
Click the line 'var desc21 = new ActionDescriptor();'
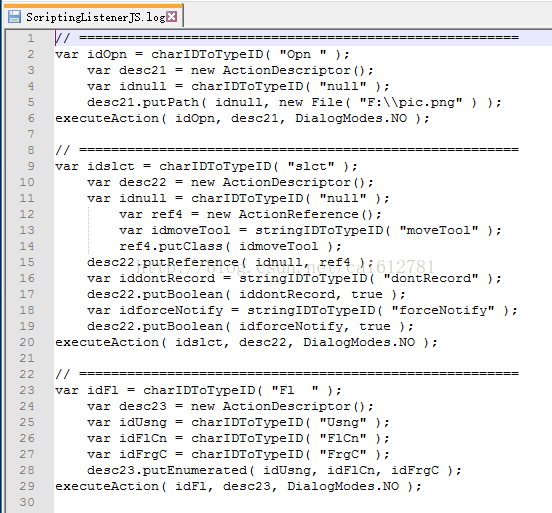(230, 70)
